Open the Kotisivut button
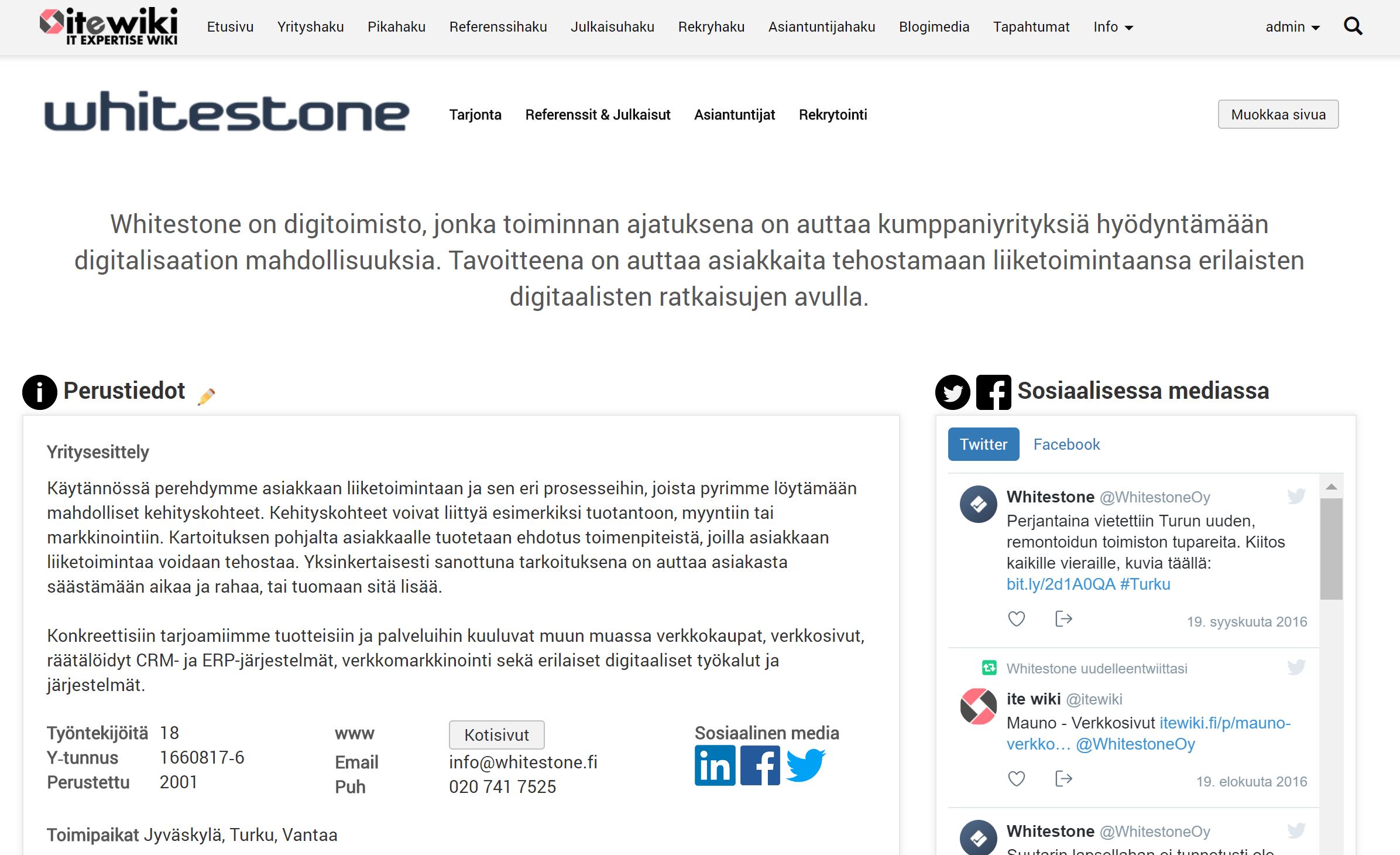This screenshot has height=855, width=1400. click(496, 735)
